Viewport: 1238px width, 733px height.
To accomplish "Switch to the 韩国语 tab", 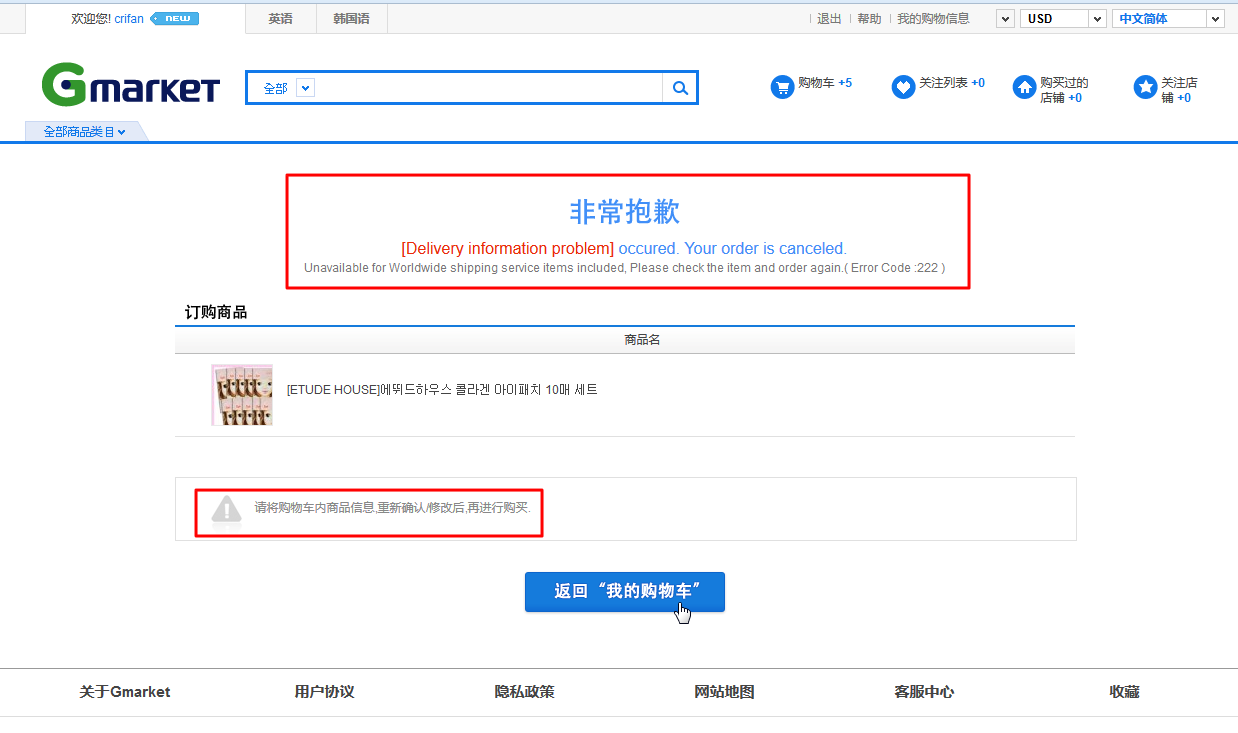I will (351, 18).
